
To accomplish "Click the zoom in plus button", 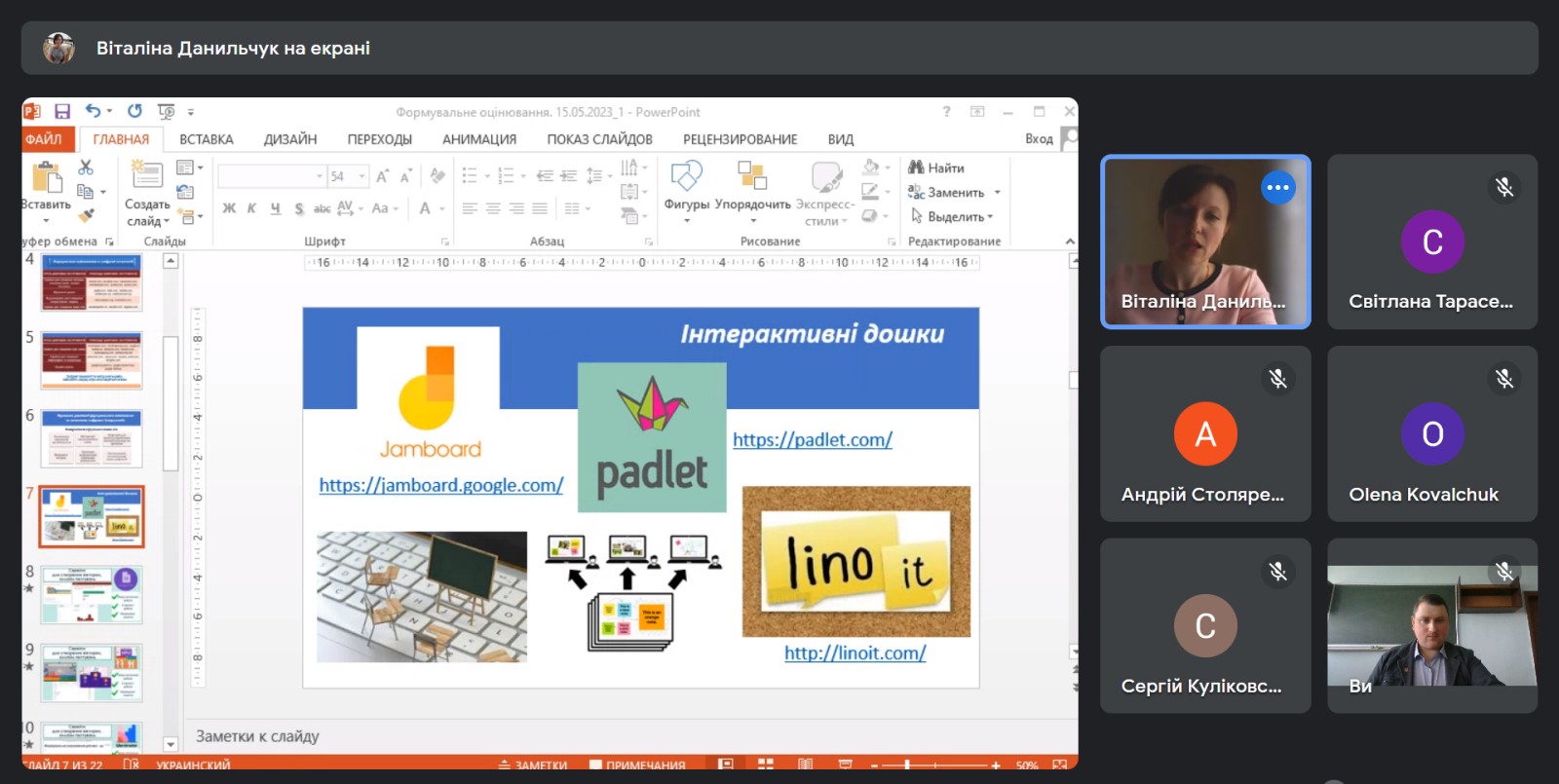I will [996, 765].
